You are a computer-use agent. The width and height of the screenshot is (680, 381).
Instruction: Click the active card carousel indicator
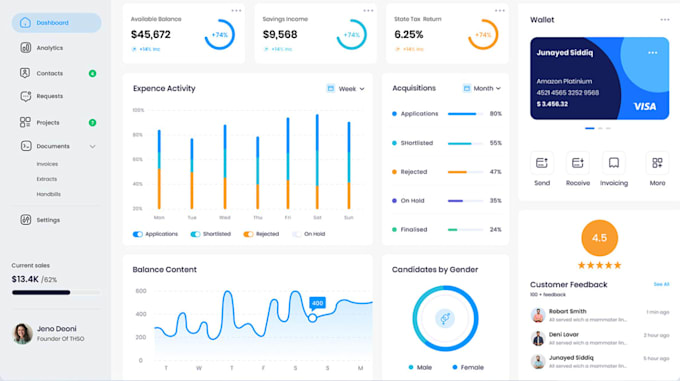(590, 128)
